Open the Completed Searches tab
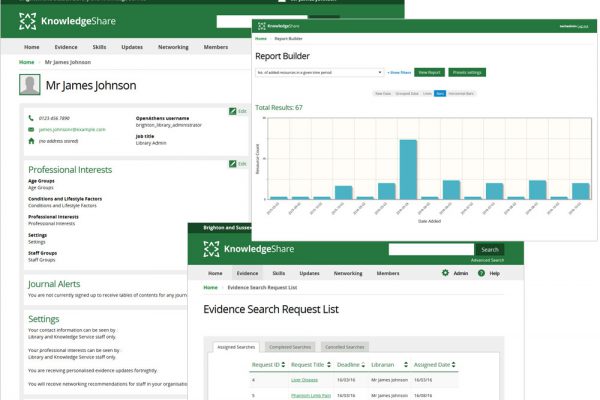 tap(288, 346)
